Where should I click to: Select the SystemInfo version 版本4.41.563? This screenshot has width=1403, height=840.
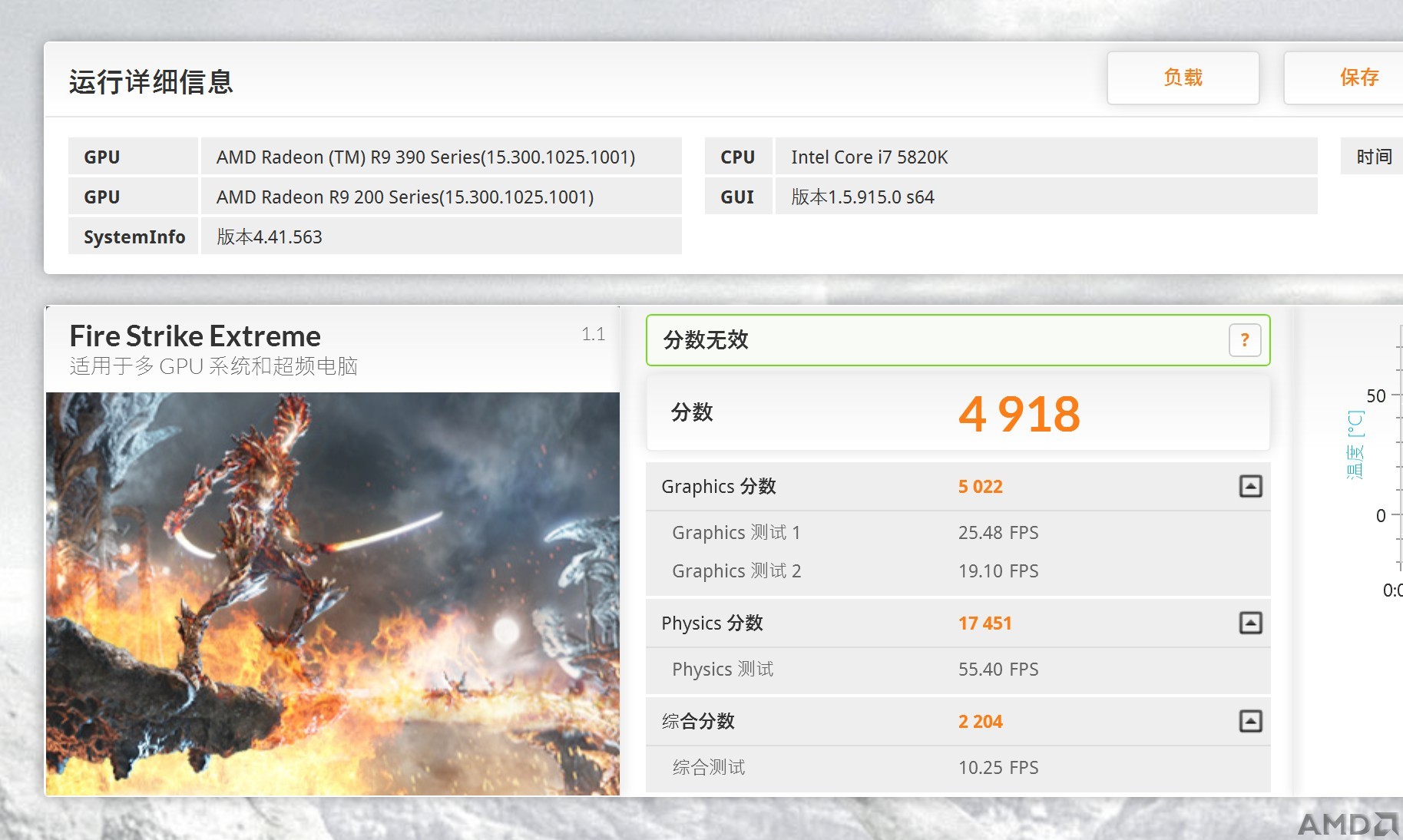pos(441,236)
